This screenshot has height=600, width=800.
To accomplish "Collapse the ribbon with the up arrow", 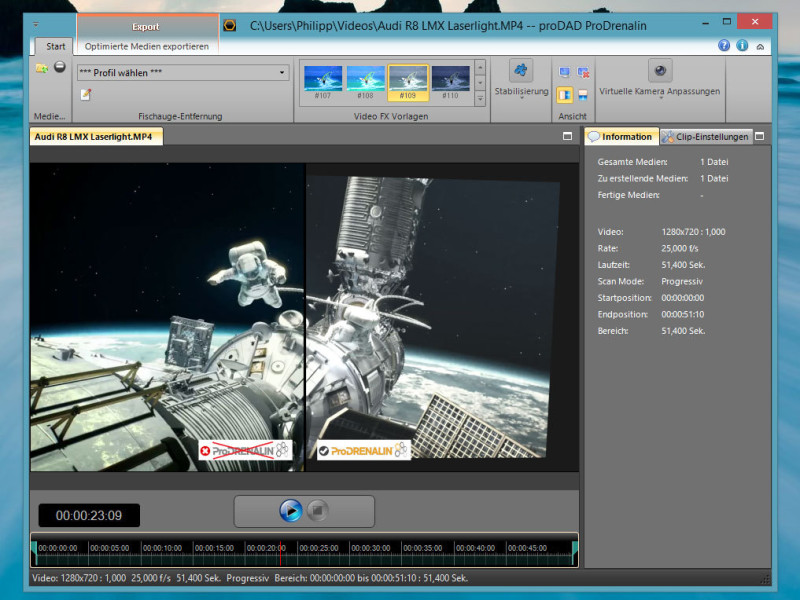I will pyautogui.click(x=760, y=46).
